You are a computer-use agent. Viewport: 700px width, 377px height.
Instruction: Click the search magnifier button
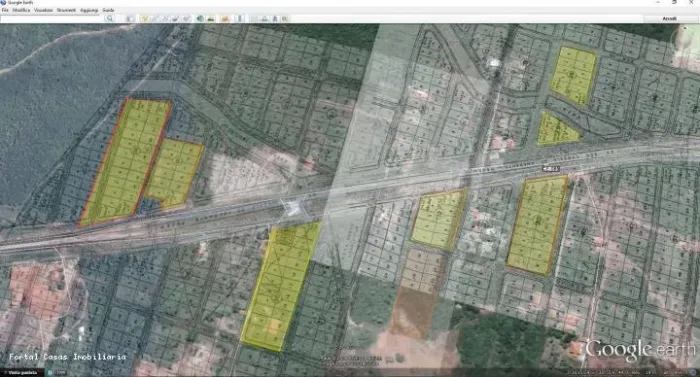pyautogui.click(x=109, y=18)
